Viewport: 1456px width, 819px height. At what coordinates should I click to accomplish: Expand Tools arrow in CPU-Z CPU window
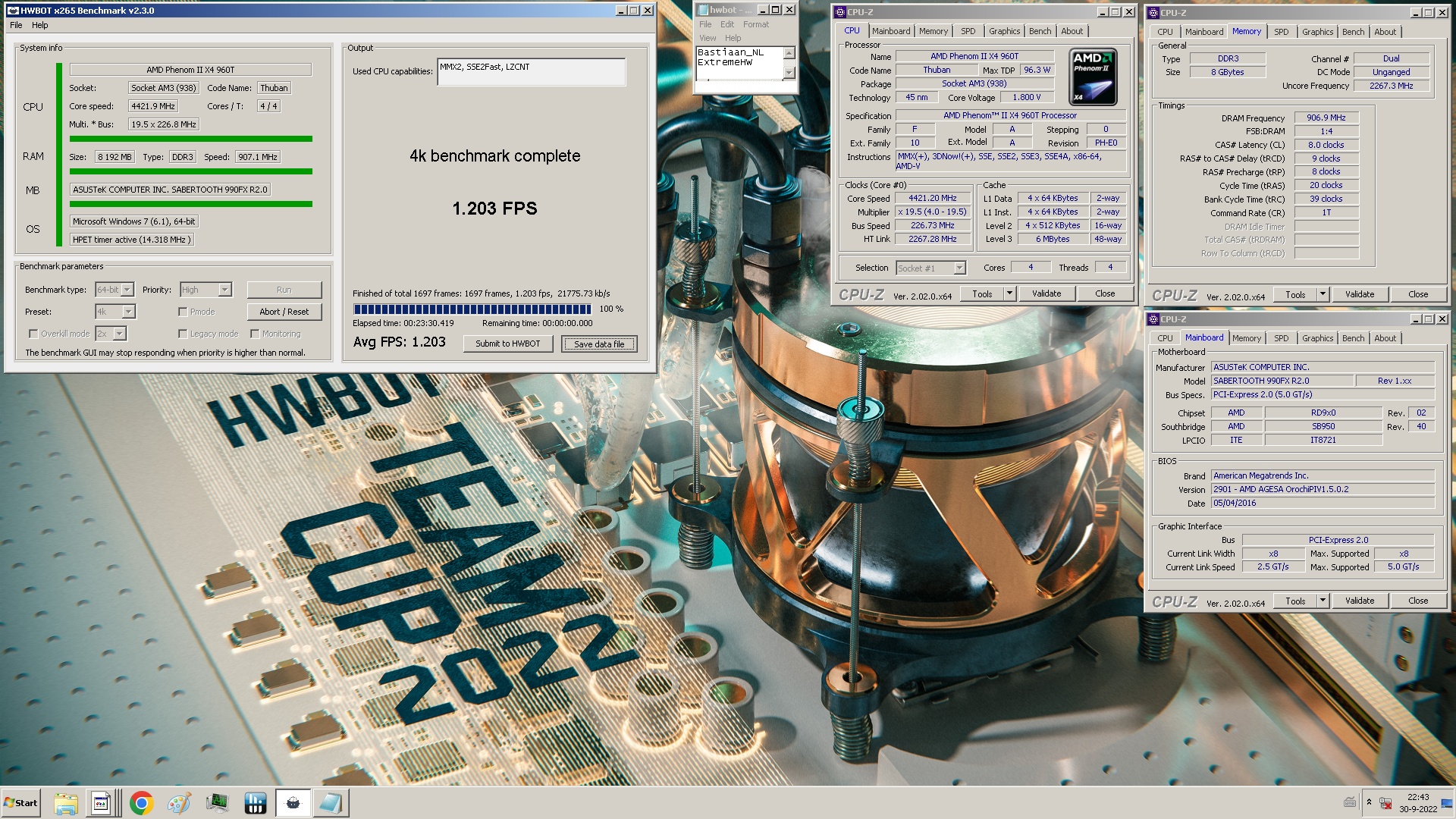click(x=1009, y=293)
